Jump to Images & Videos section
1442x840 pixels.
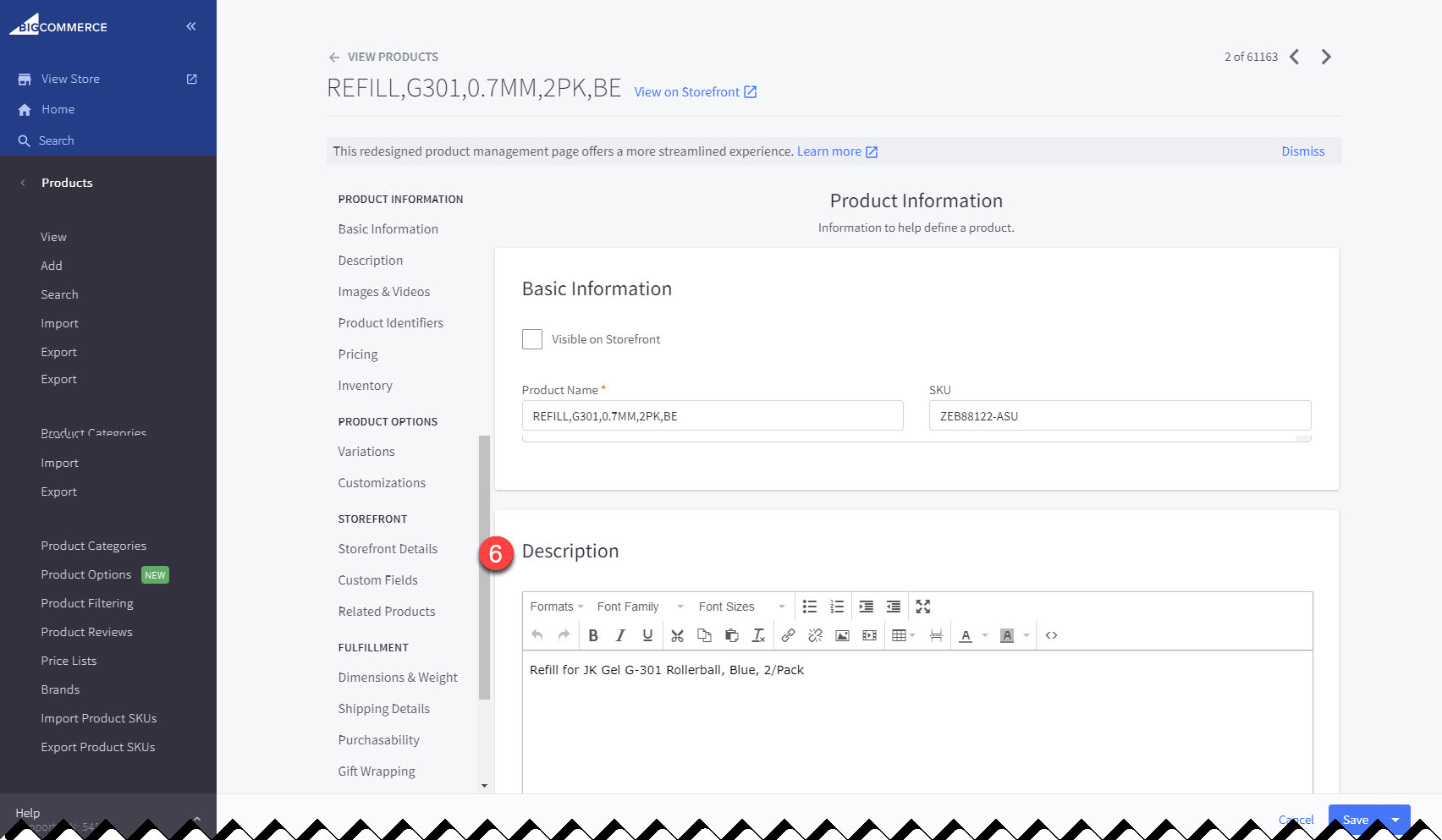383,292
